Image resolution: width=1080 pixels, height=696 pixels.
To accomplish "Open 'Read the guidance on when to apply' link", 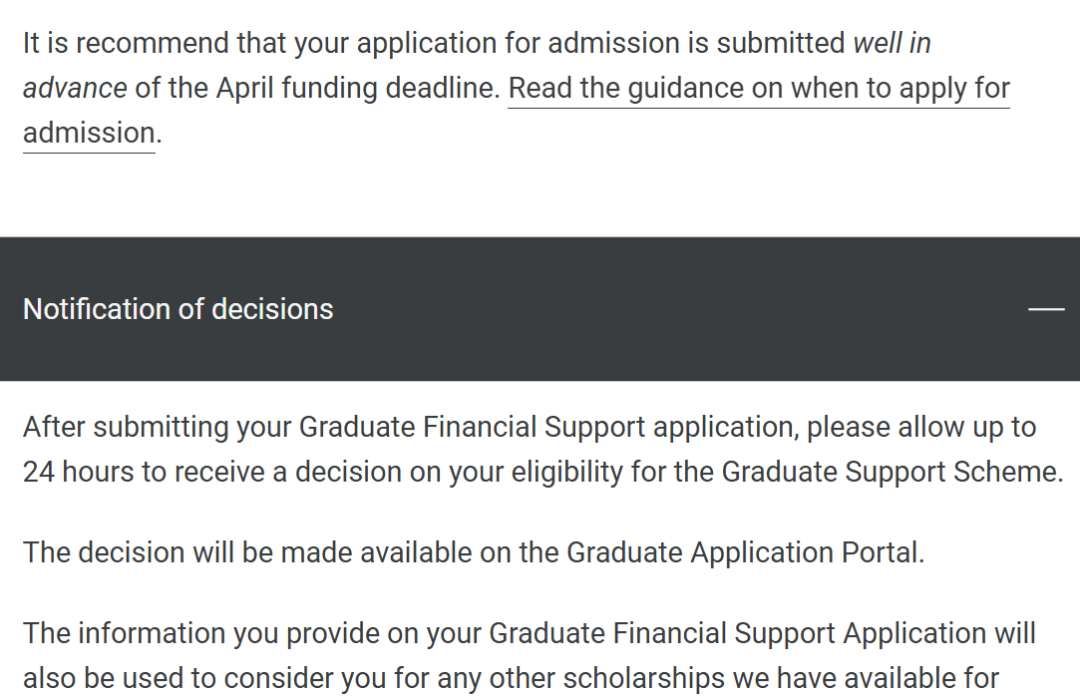I will tap(759, 88).
